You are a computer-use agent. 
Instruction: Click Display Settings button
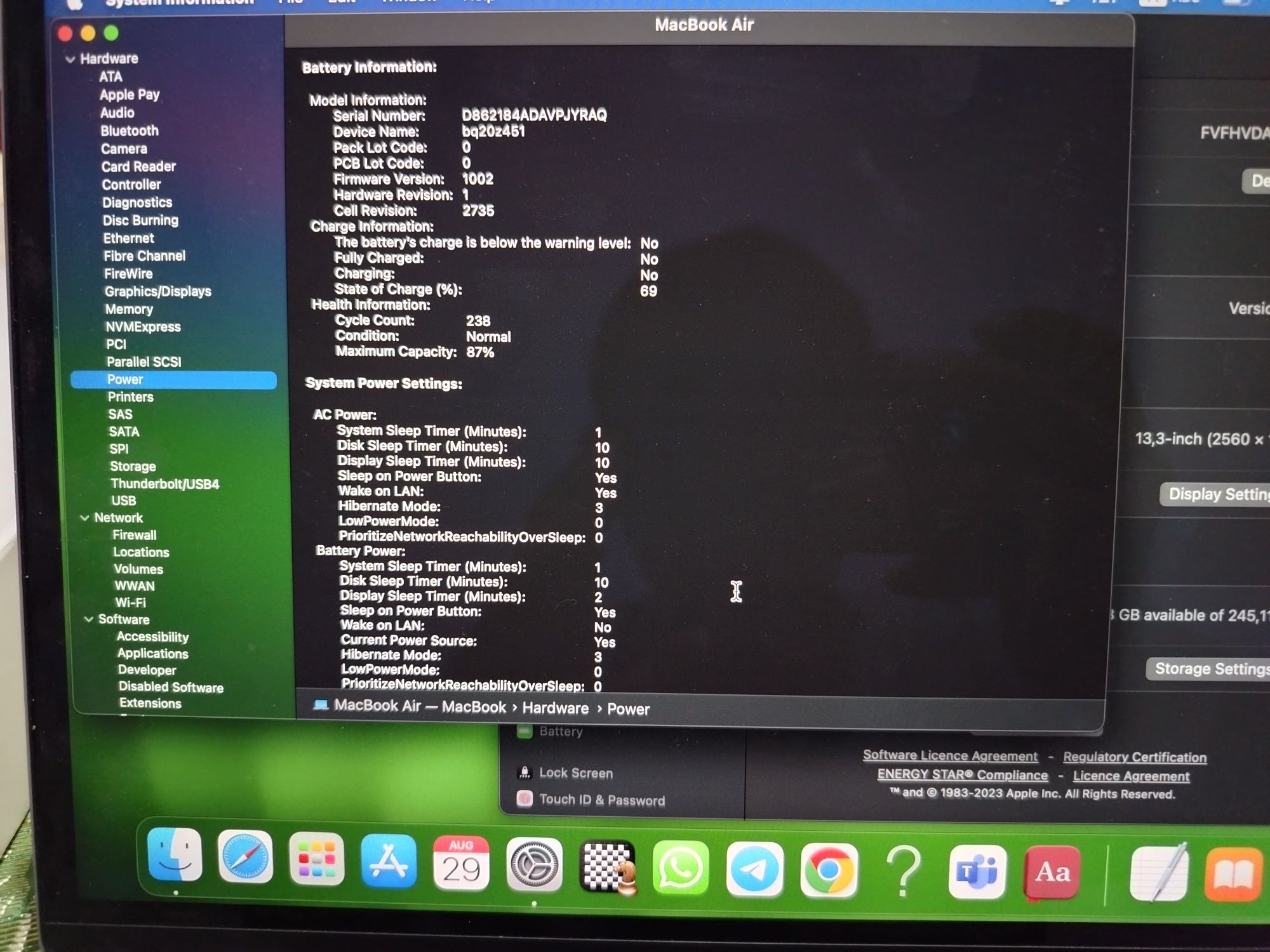click(1215, 494)
